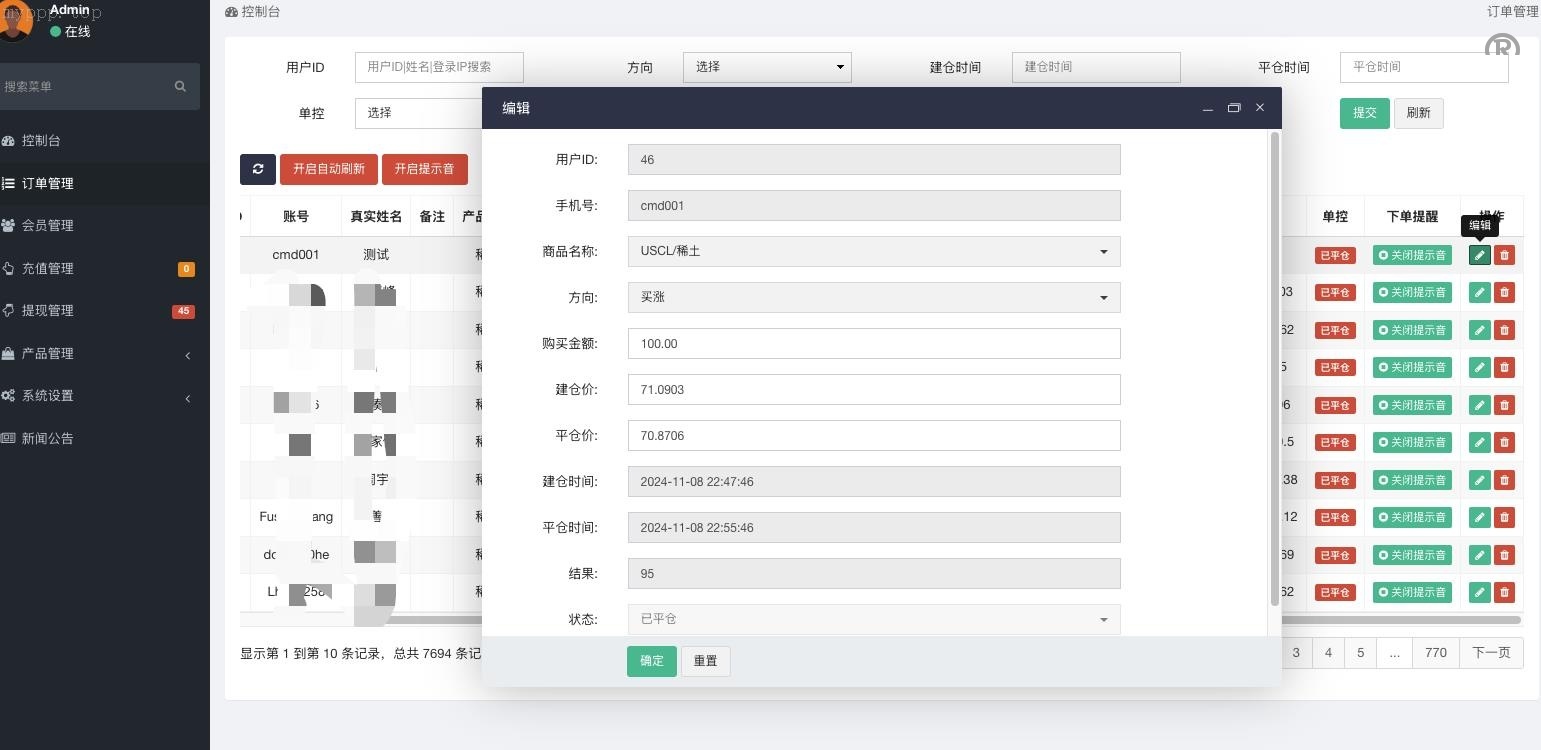Maximize the 编辑 dialog window
Screen dimensions: 1541x750
tap(1233, 108)
